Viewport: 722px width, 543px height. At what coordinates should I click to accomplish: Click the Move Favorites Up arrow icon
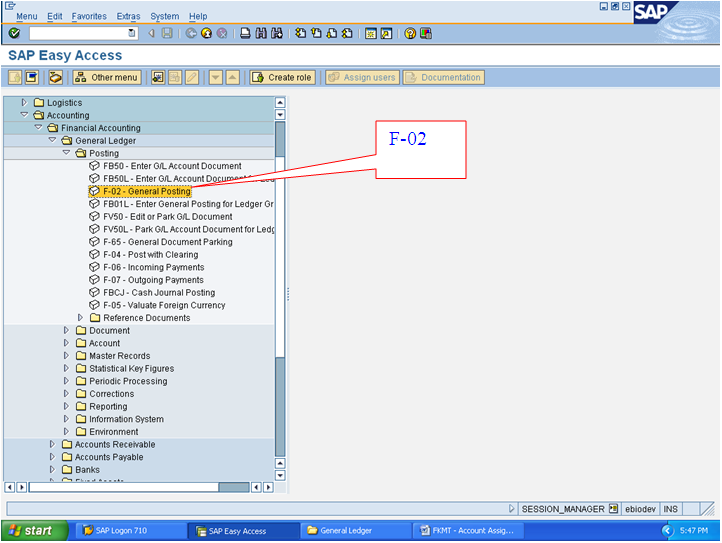(233, 77)
